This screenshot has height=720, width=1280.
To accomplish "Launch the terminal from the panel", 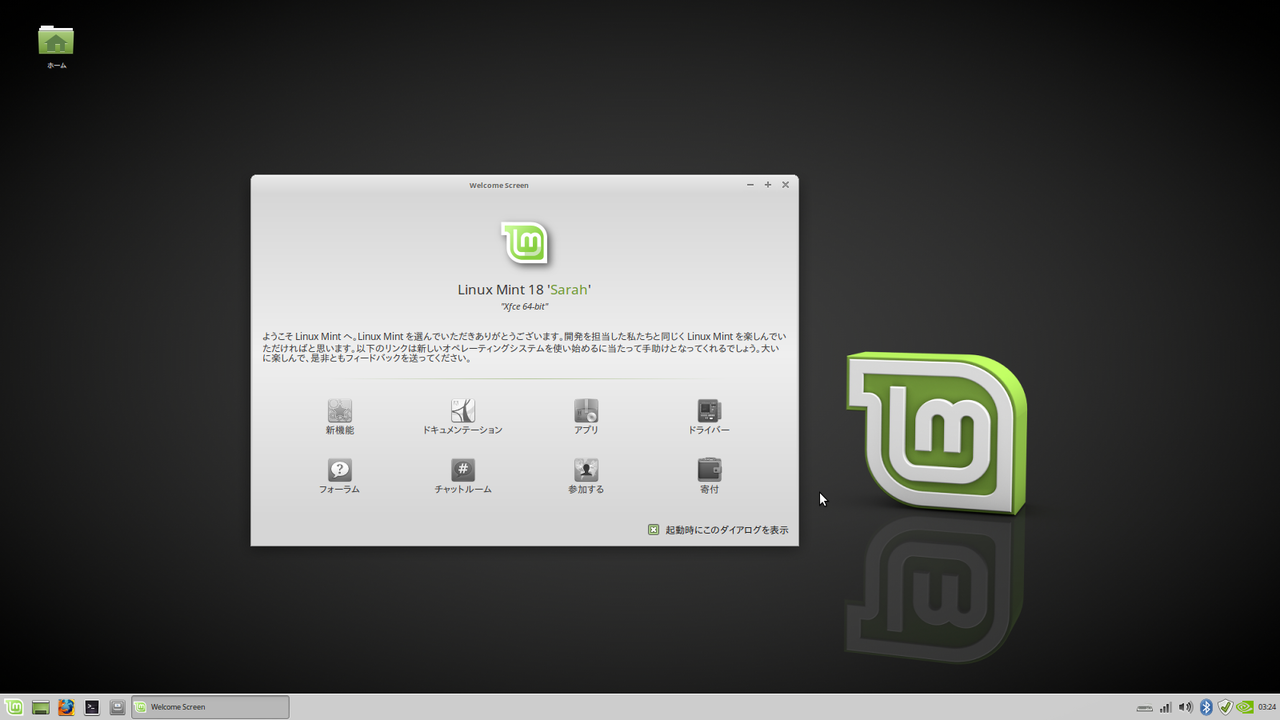I will 92,707.
